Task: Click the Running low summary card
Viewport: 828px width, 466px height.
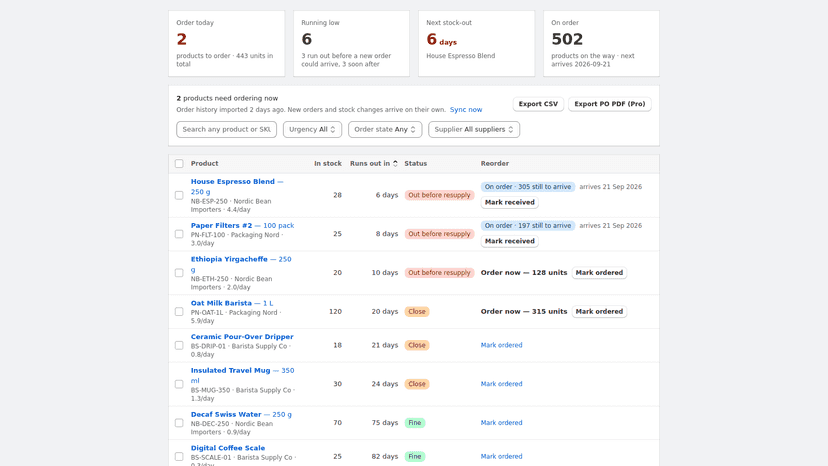Action: 352,44
